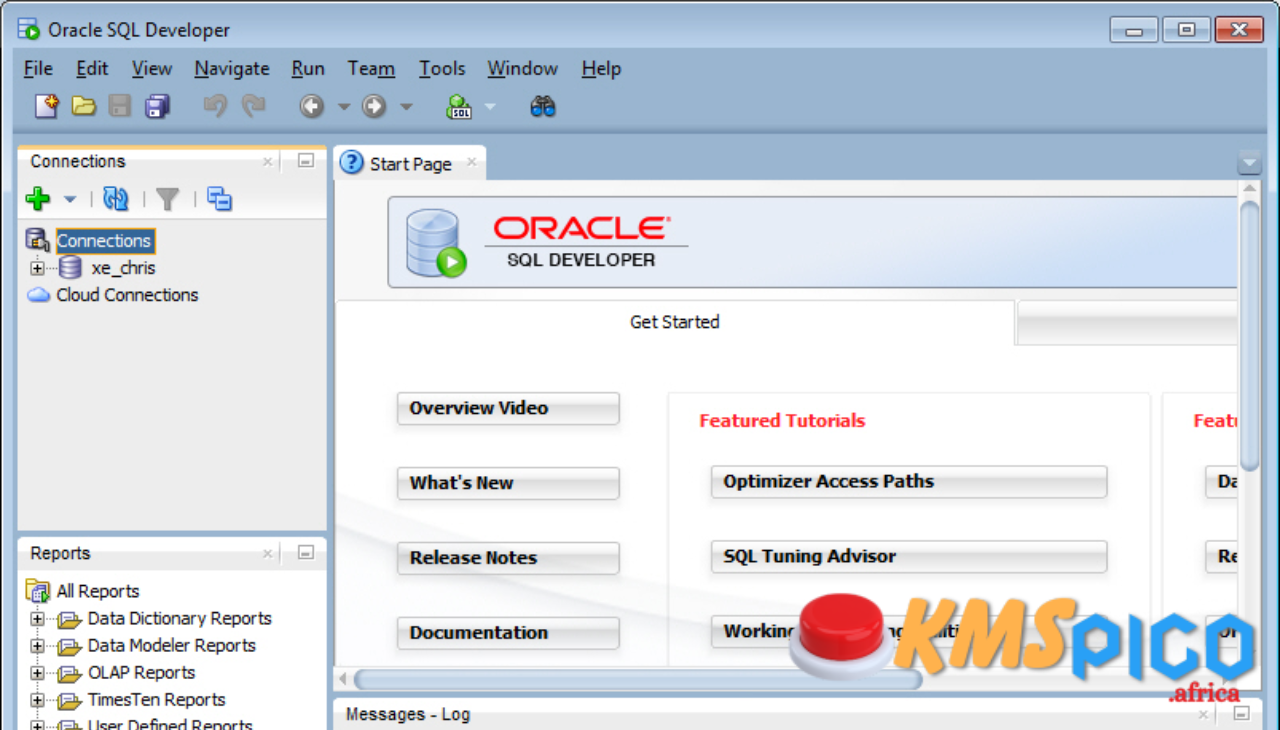The image size is (1280, 730).
Task: Click the Start Page vertical scrollbar
Action: click(x=1250, y=335)
